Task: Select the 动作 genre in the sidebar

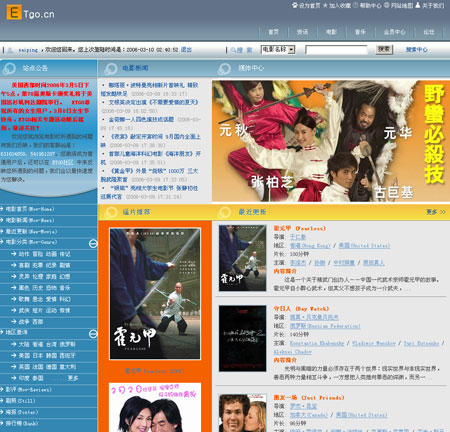Action: (x=24, y=254)
